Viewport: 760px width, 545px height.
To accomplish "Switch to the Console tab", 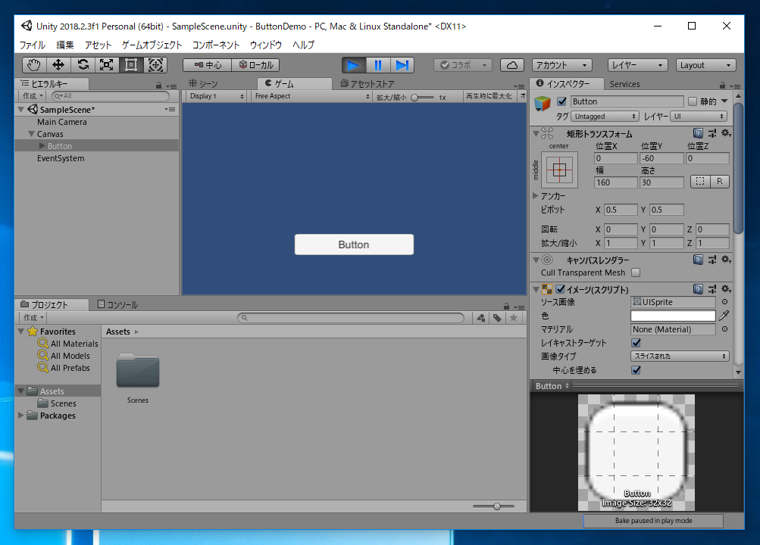I will (118, 305).
